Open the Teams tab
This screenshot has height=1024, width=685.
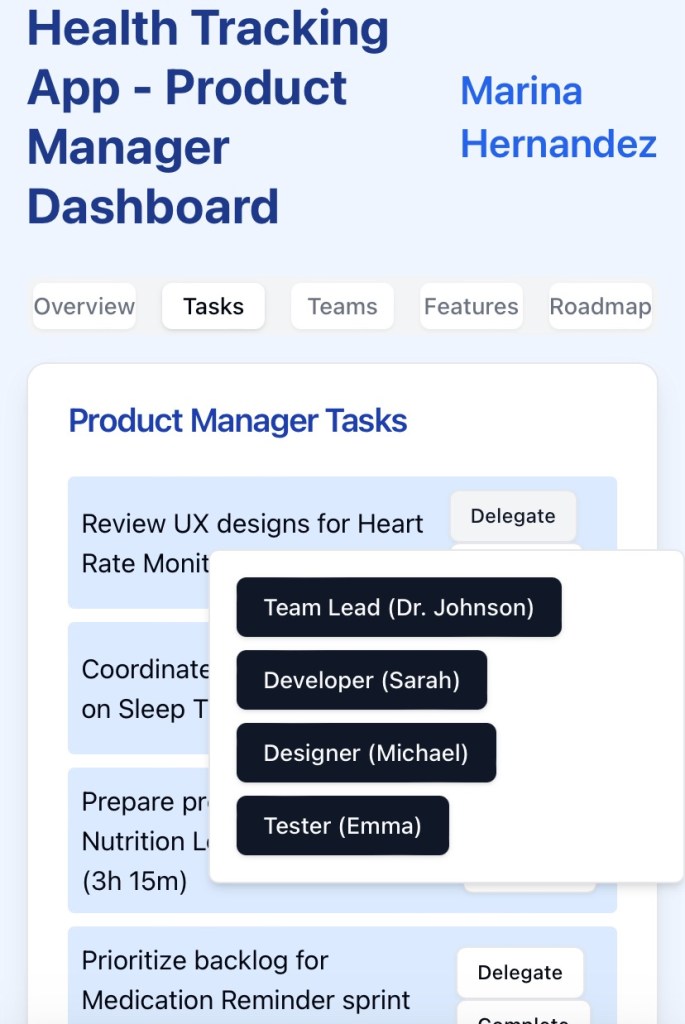click(x=342, y=307)
